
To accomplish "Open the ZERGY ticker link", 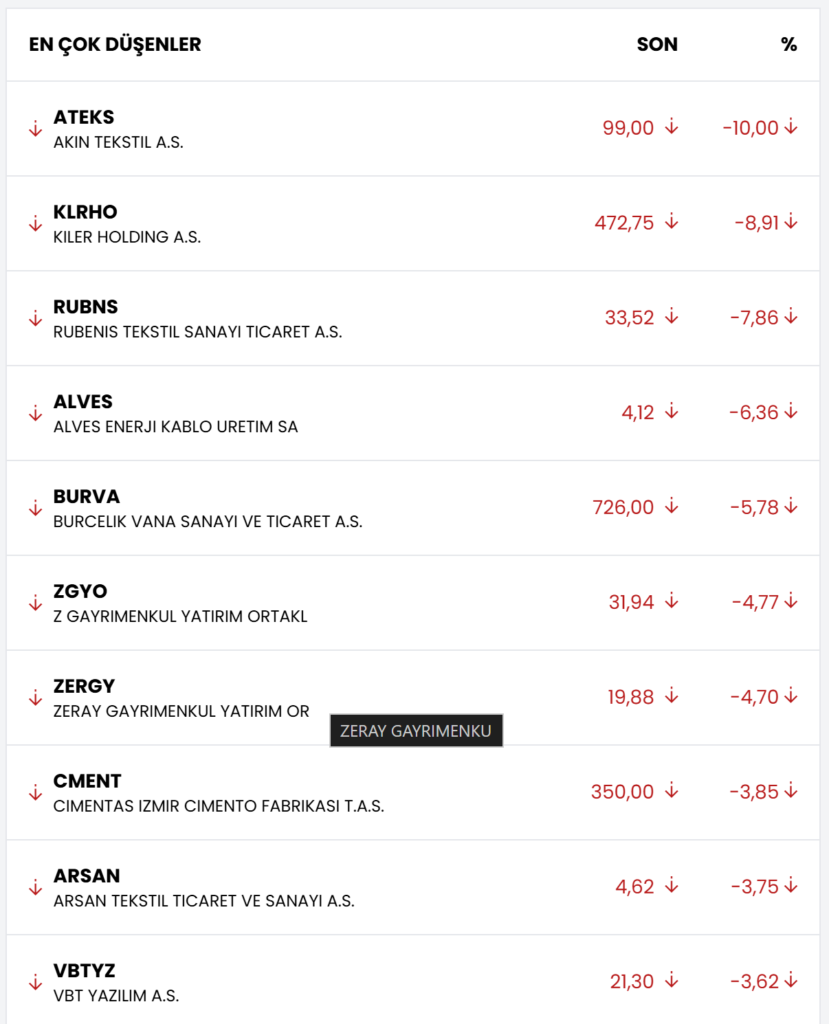I will [84, 686].
